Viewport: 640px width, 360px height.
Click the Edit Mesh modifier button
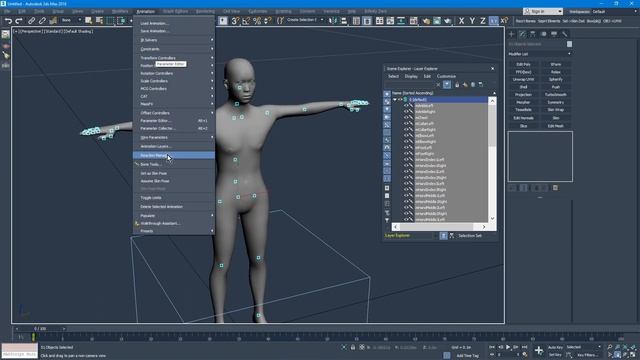pos(556,126)
